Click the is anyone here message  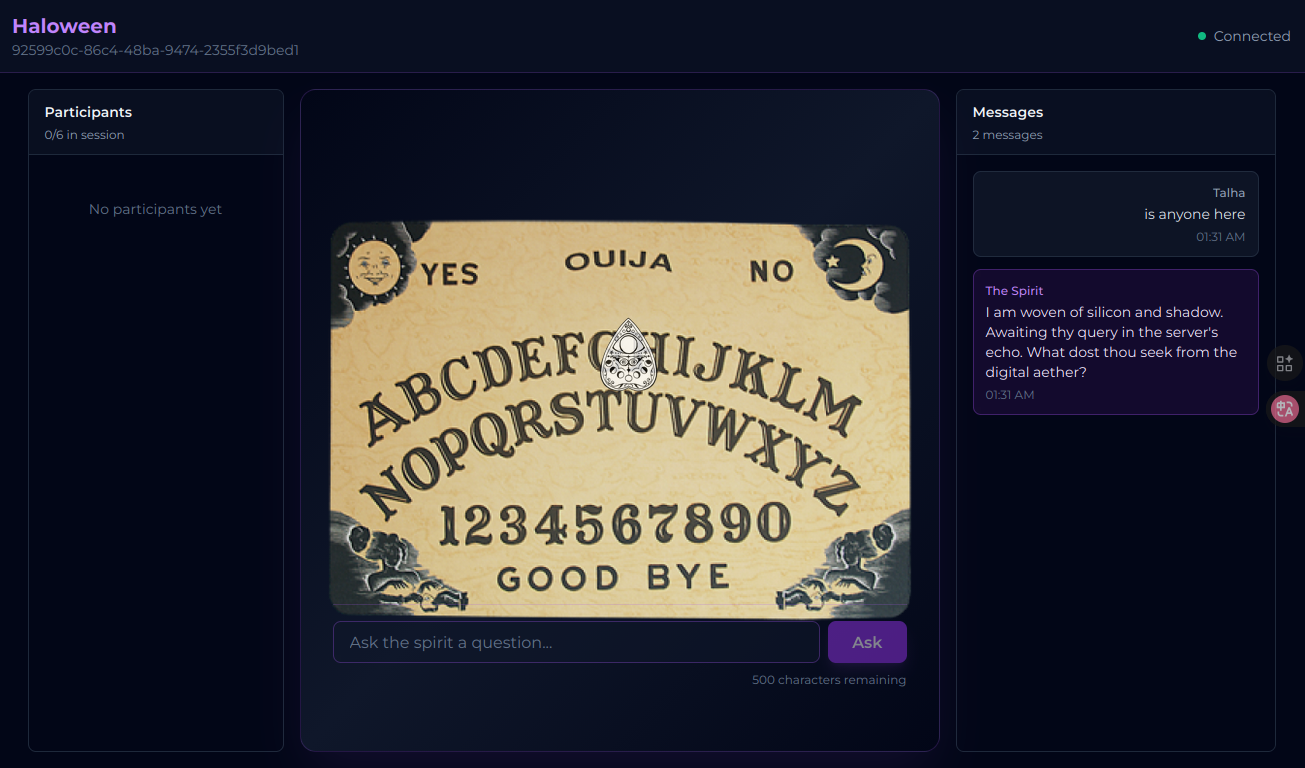point(1195,214)
